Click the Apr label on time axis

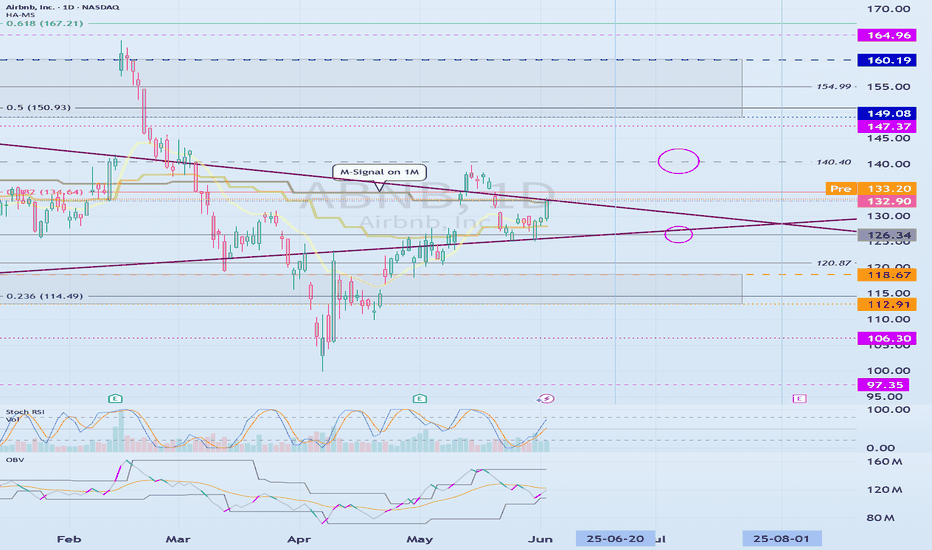point(298,539)
